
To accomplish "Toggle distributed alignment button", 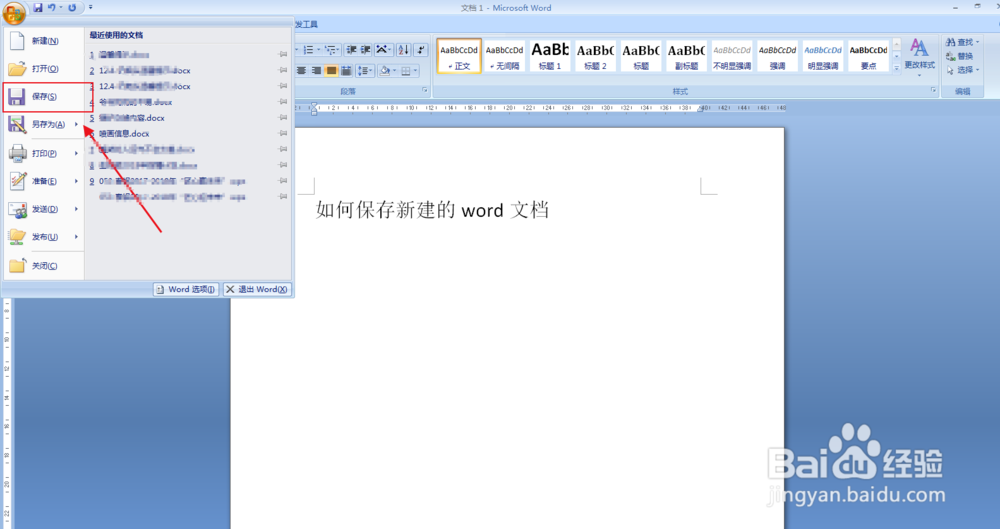I will 346,70.
